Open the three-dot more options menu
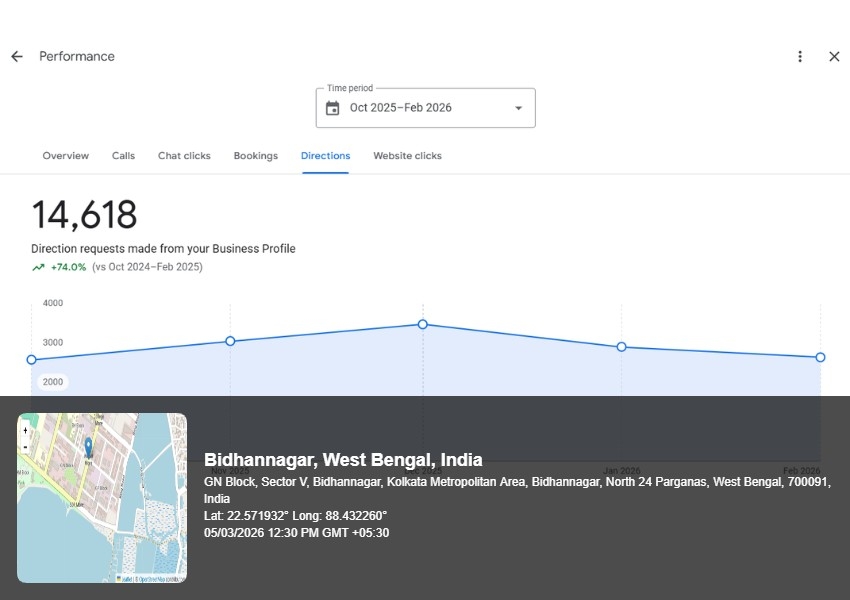Screen dimensions: 850x600 (799, 57)
